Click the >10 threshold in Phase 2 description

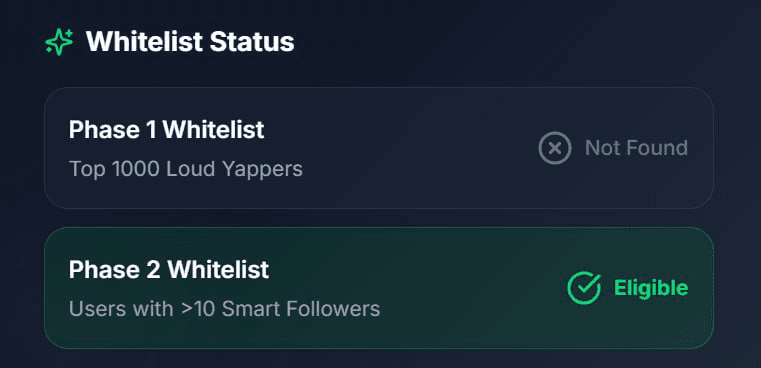(199, 309)
